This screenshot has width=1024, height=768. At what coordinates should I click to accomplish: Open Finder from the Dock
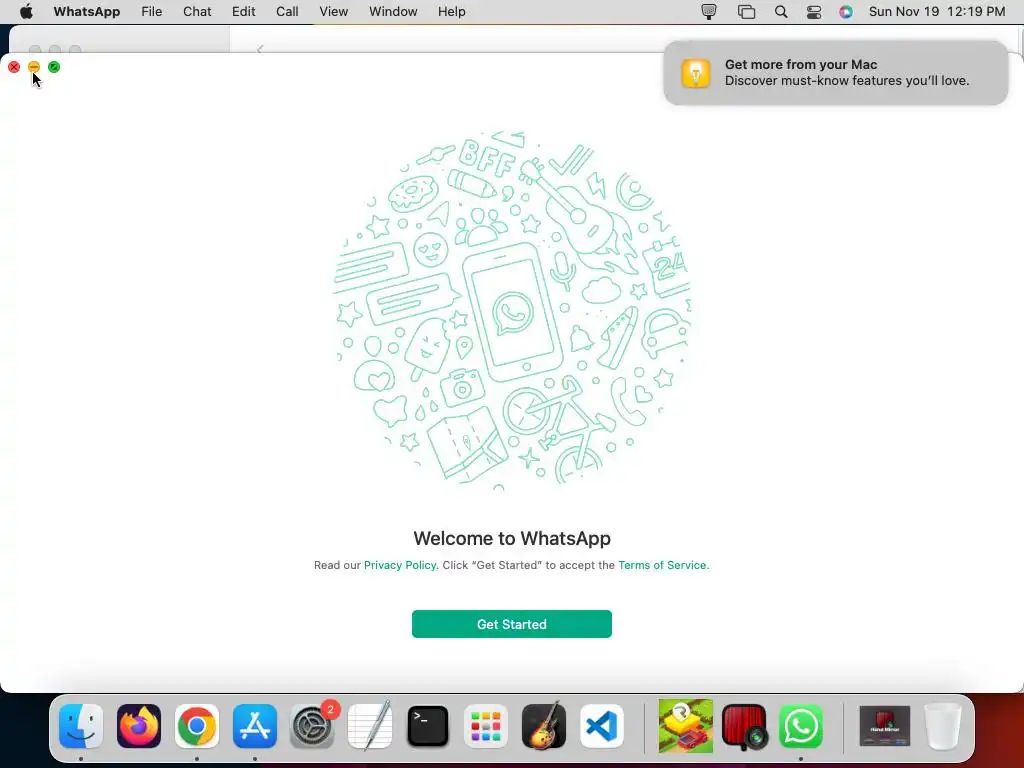point(81,726)
